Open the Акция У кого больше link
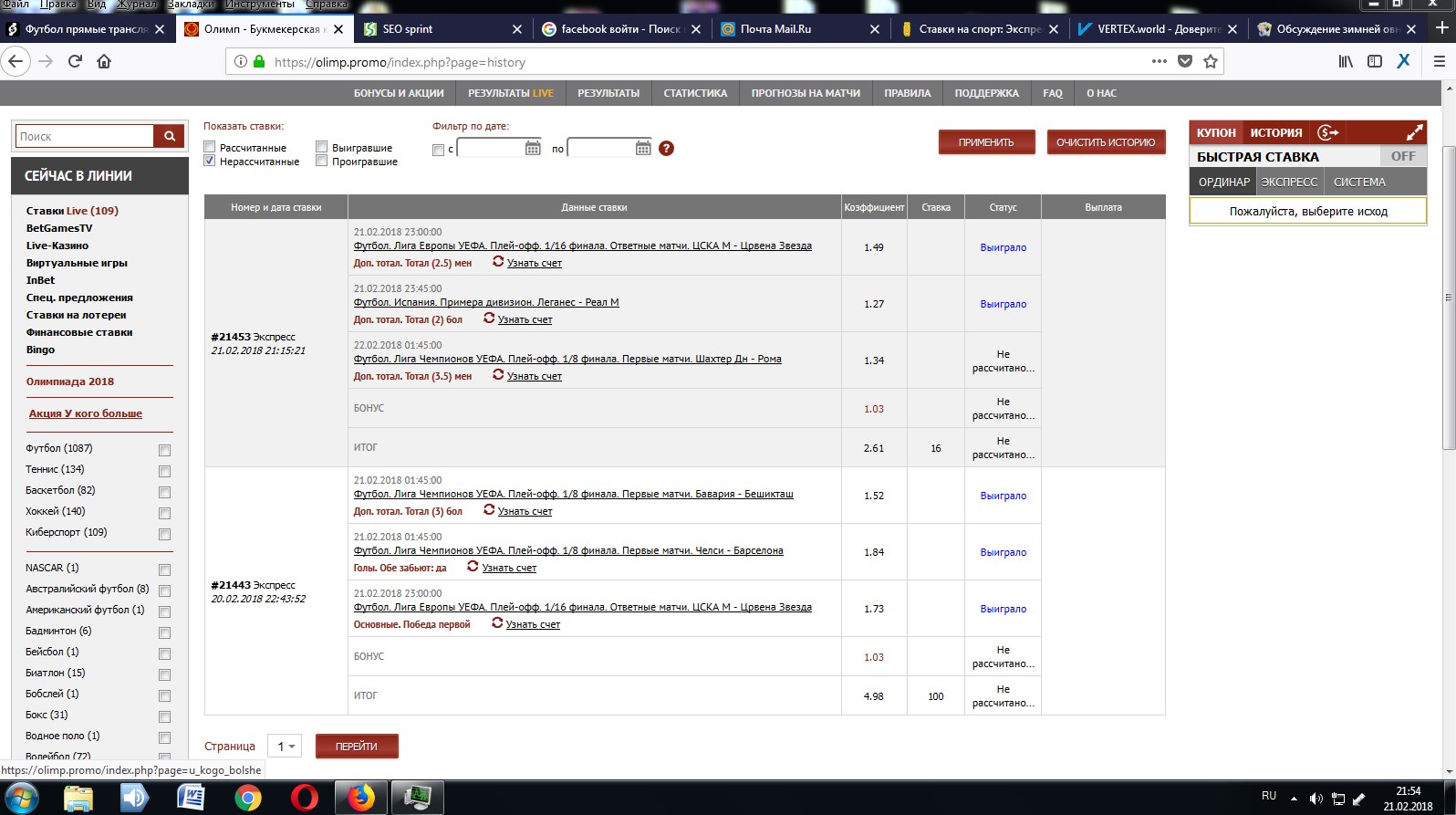Viewport: 1456px width, 815px height. [85, 413]
